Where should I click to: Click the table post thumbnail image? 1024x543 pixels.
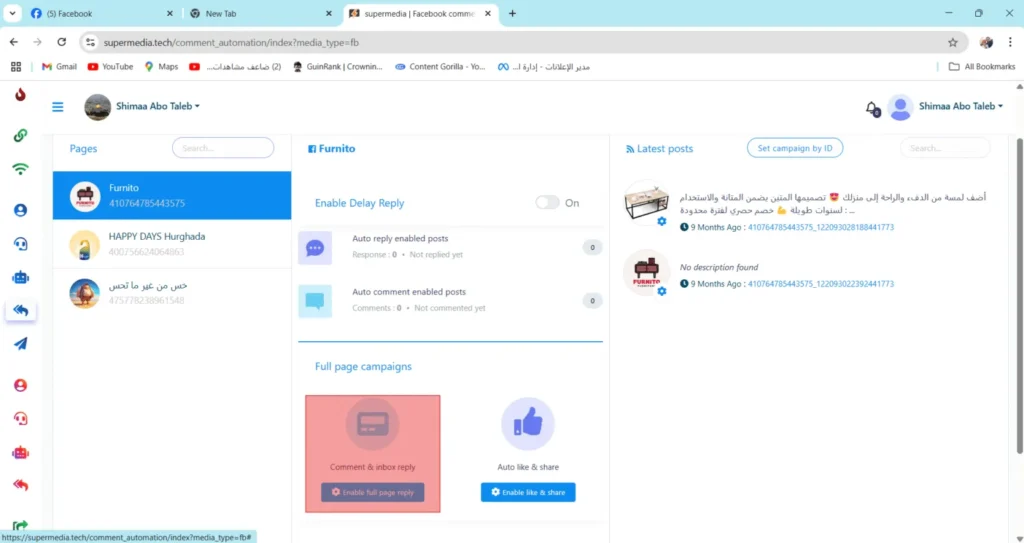646,203
